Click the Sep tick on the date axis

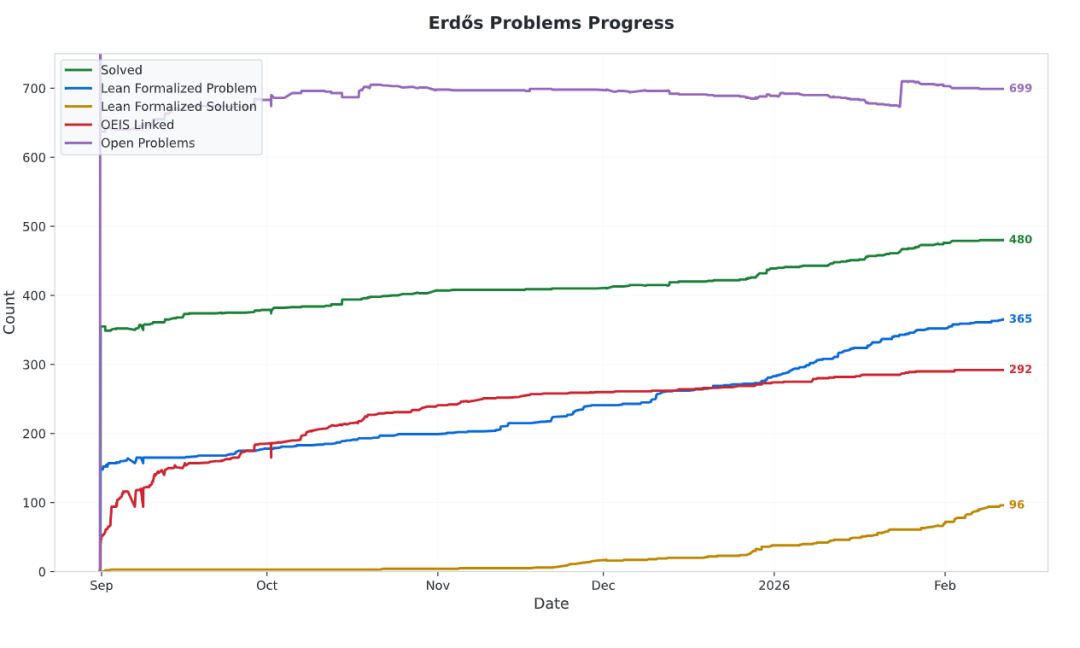pos(100,586)
